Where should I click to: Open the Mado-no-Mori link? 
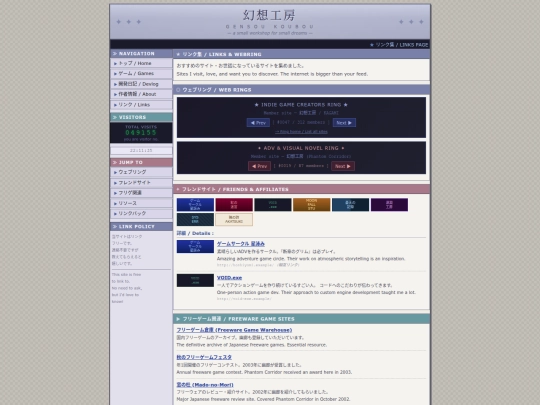[x=205, y=385]
